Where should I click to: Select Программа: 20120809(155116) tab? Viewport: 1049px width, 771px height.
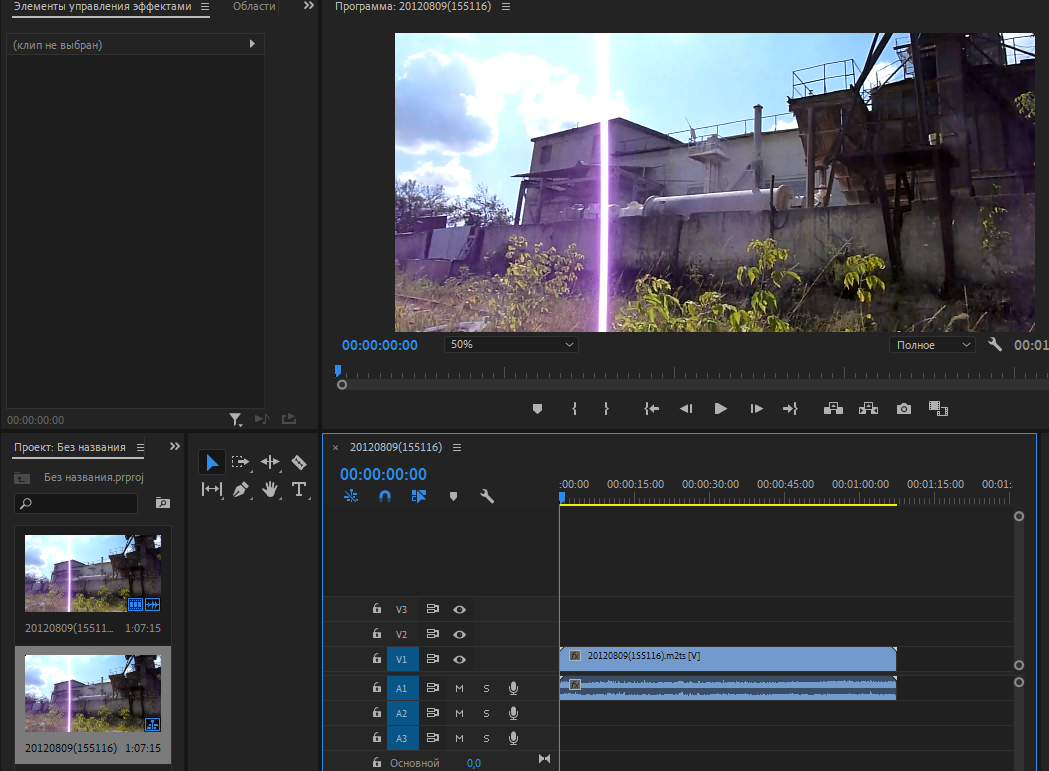pos(413,7)
